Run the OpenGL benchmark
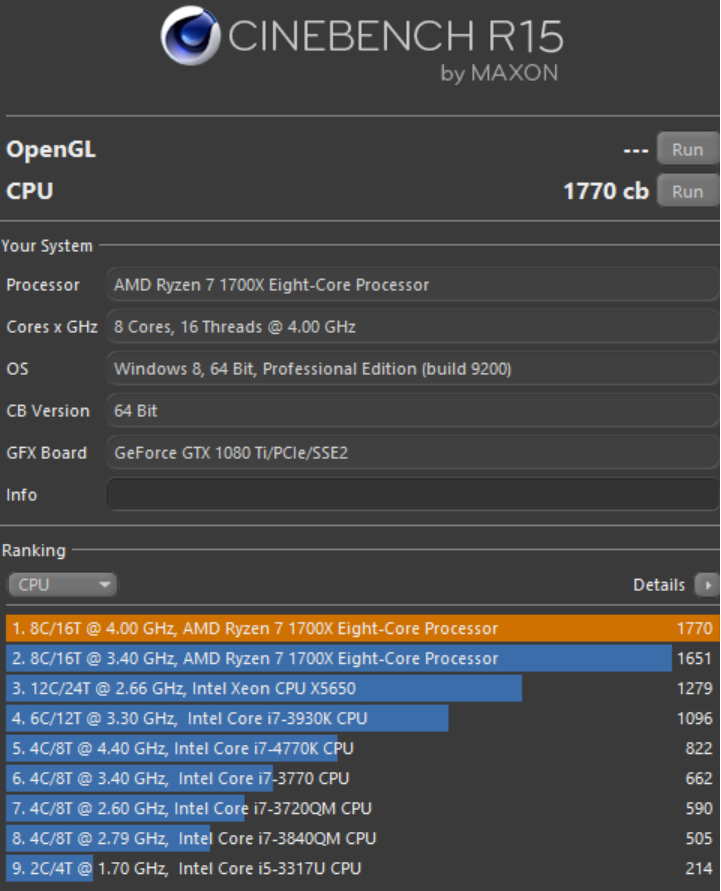The image size is (721, 891). click(687, 149)
